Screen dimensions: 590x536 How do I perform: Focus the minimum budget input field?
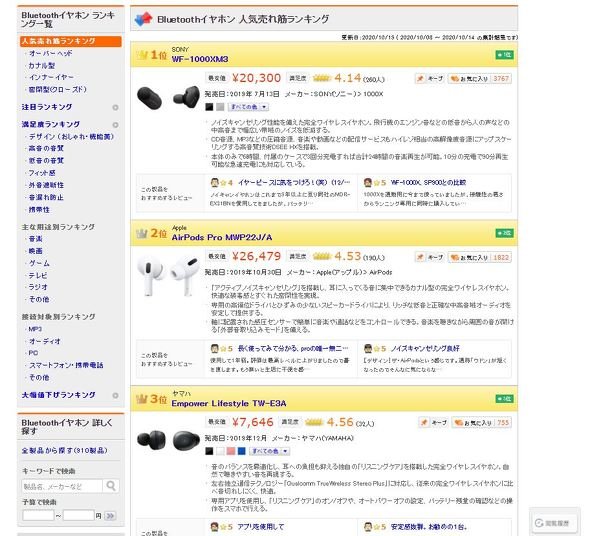38,515
